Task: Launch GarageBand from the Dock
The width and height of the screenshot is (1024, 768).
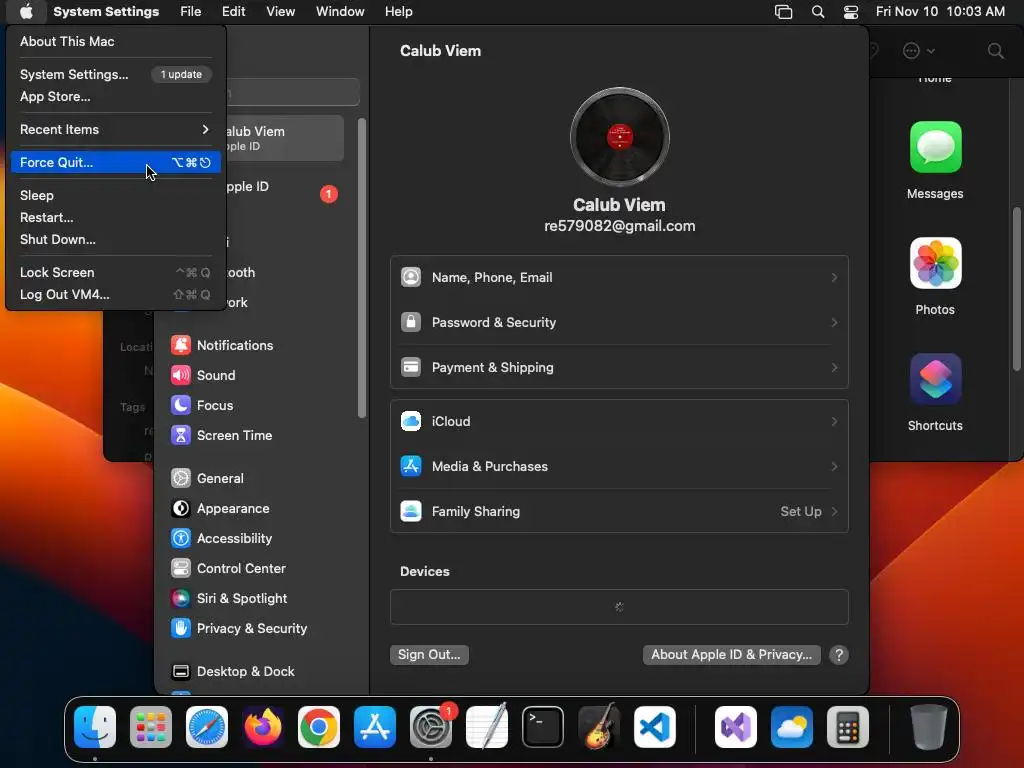Action: coord(599,726)
